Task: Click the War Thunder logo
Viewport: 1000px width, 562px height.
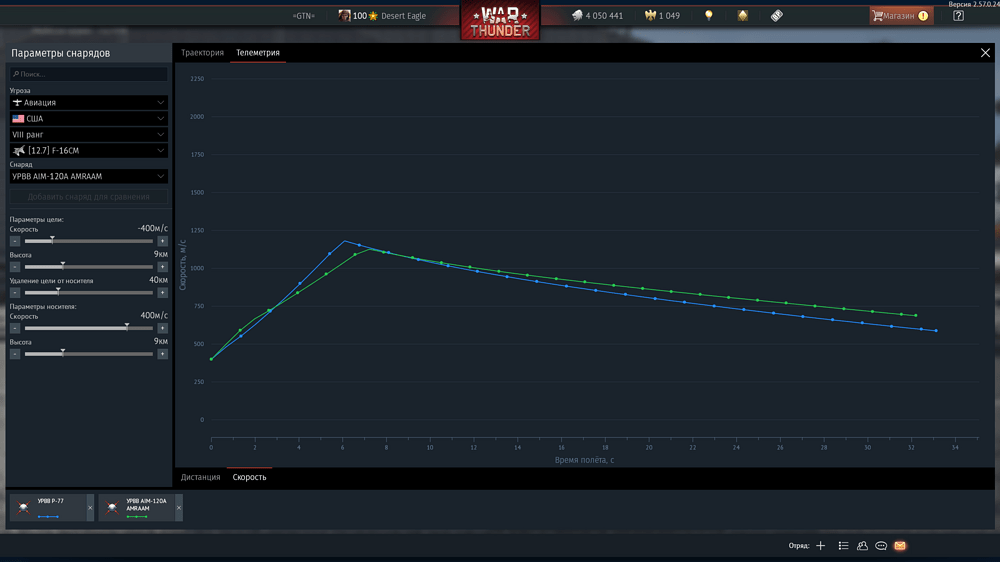Action: pyautogui.click(x=500, y=21)
